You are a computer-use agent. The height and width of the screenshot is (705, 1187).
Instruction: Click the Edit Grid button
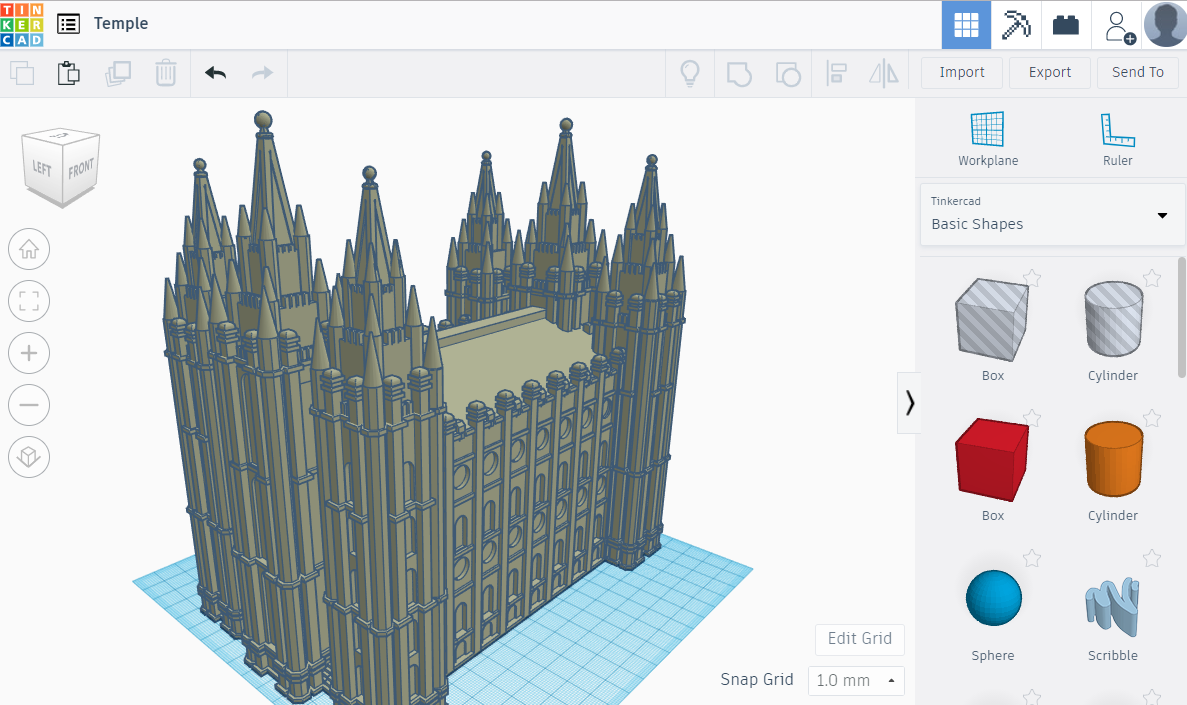860,639
